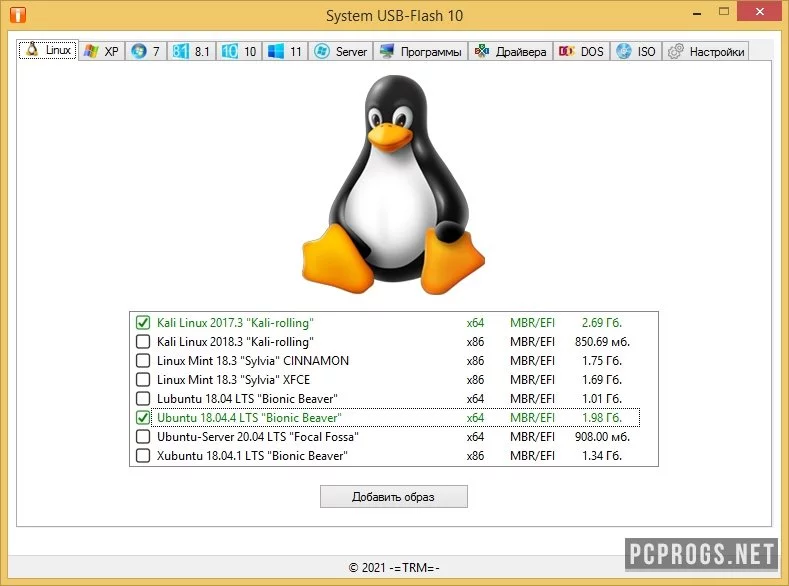The height and width of the screenshot is (586, 789).
Task: Click the Windows 8.1 tab icon
Action: point(180,51)
